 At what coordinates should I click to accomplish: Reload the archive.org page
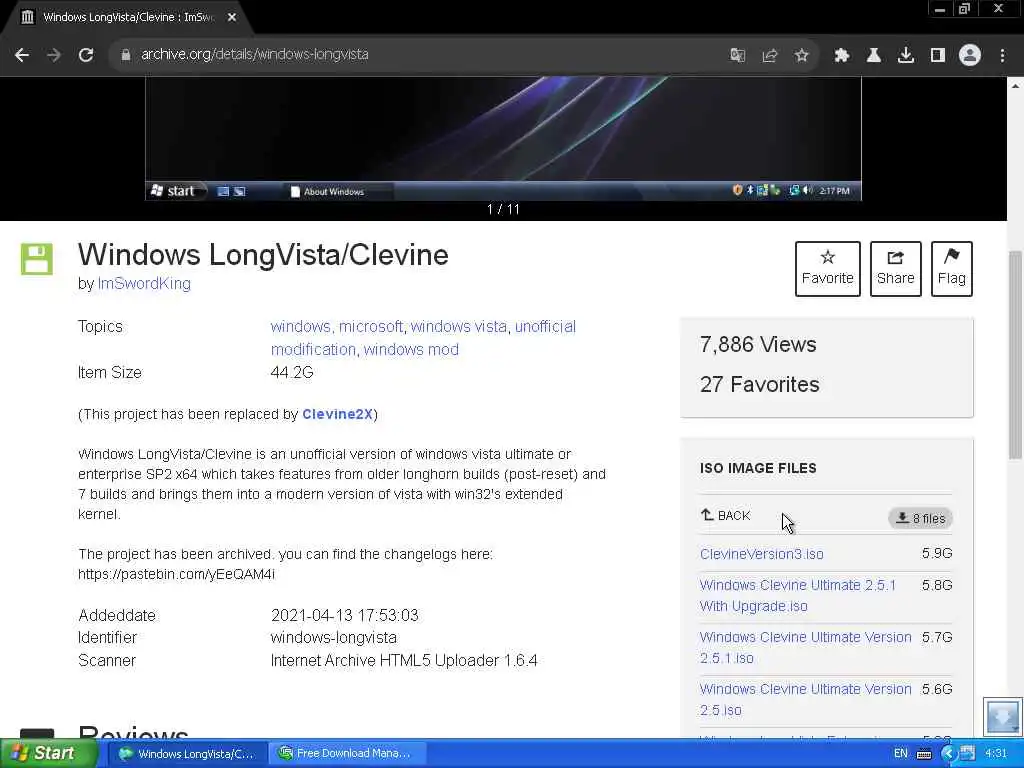coord(86,55)
